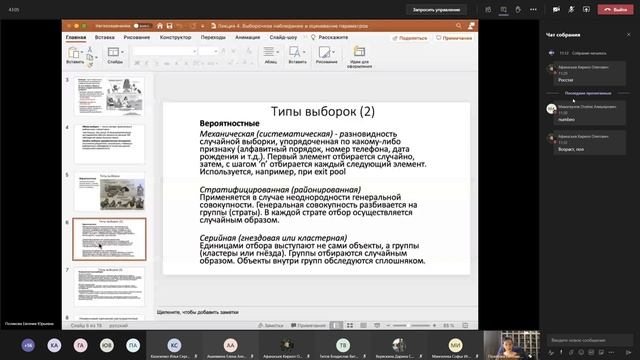640x360 pixels.
Task: Select slide 3 thumbnail
Action: [x=109, y=97]
